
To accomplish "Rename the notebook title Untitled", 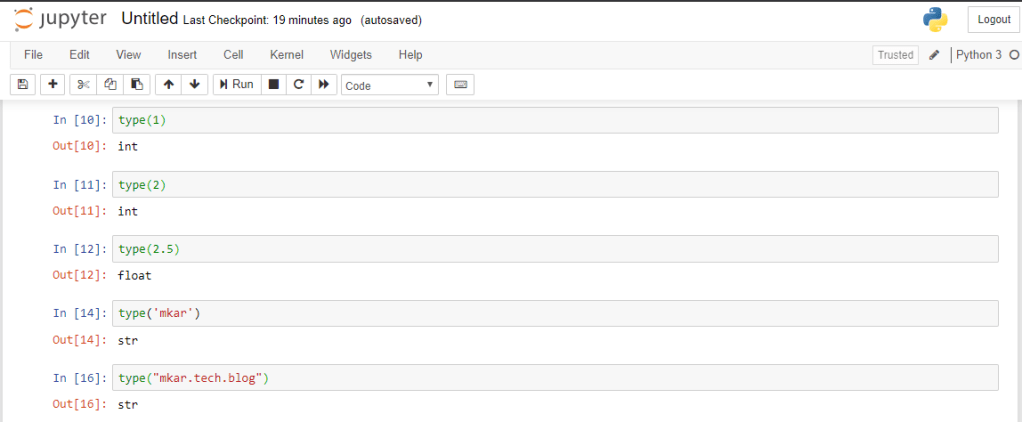I will tap(149, 19).
